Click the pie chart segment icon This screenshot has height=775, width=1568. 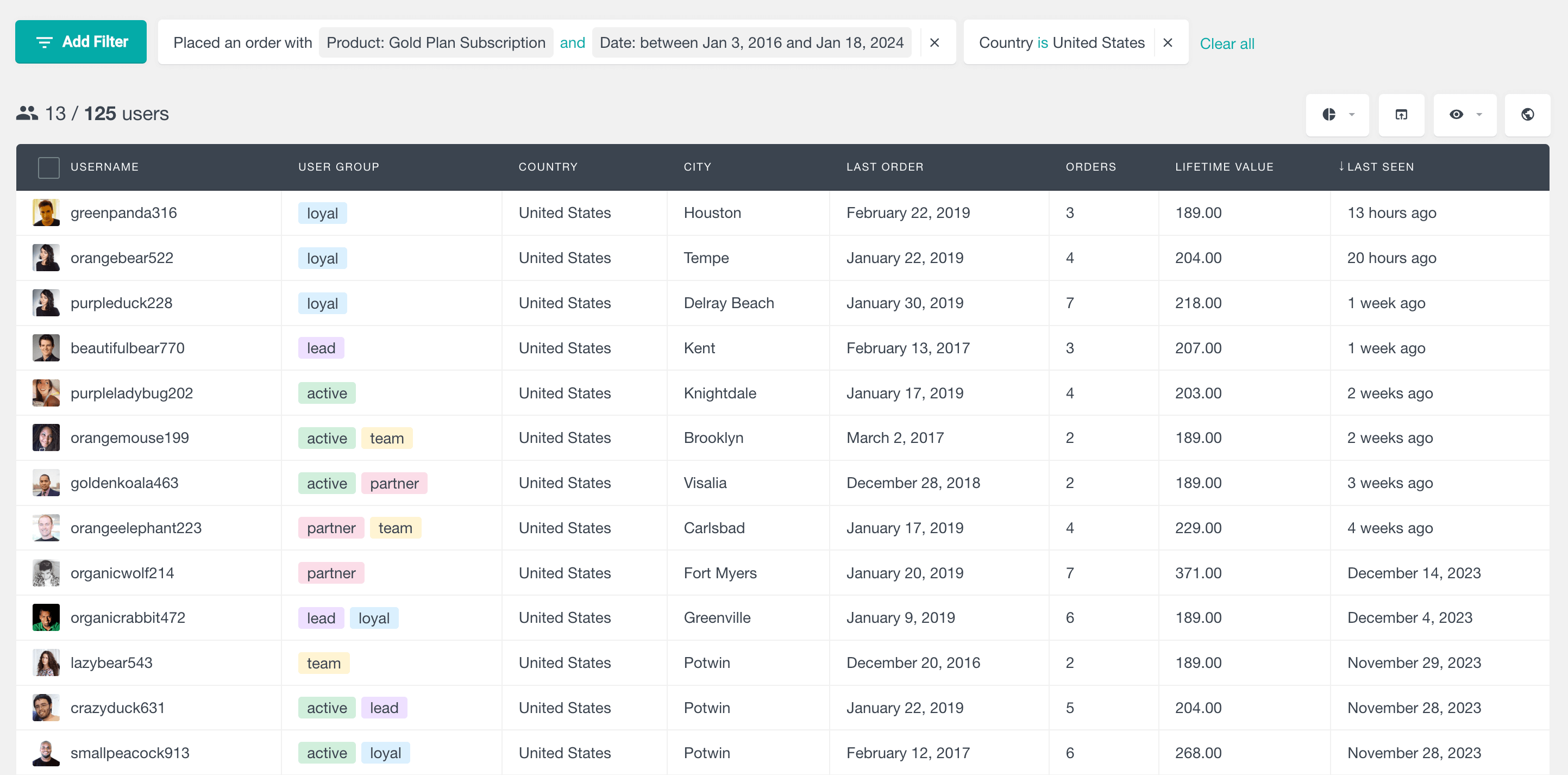1328,115
